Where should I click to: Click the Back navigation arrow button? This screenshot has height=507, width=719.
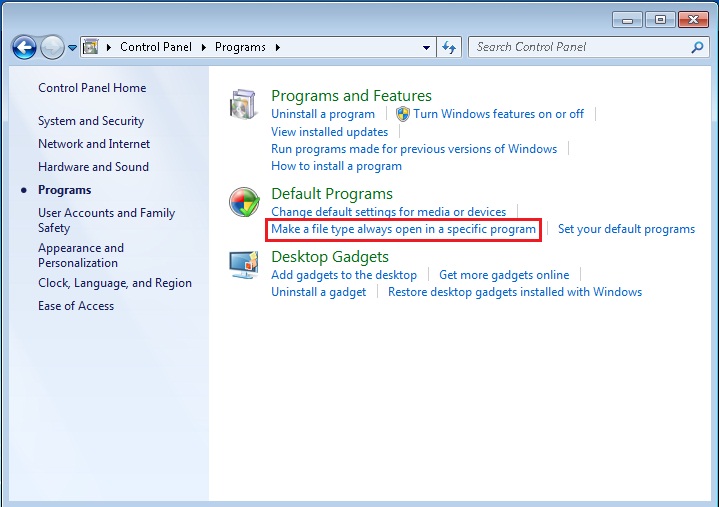point(24,47)
